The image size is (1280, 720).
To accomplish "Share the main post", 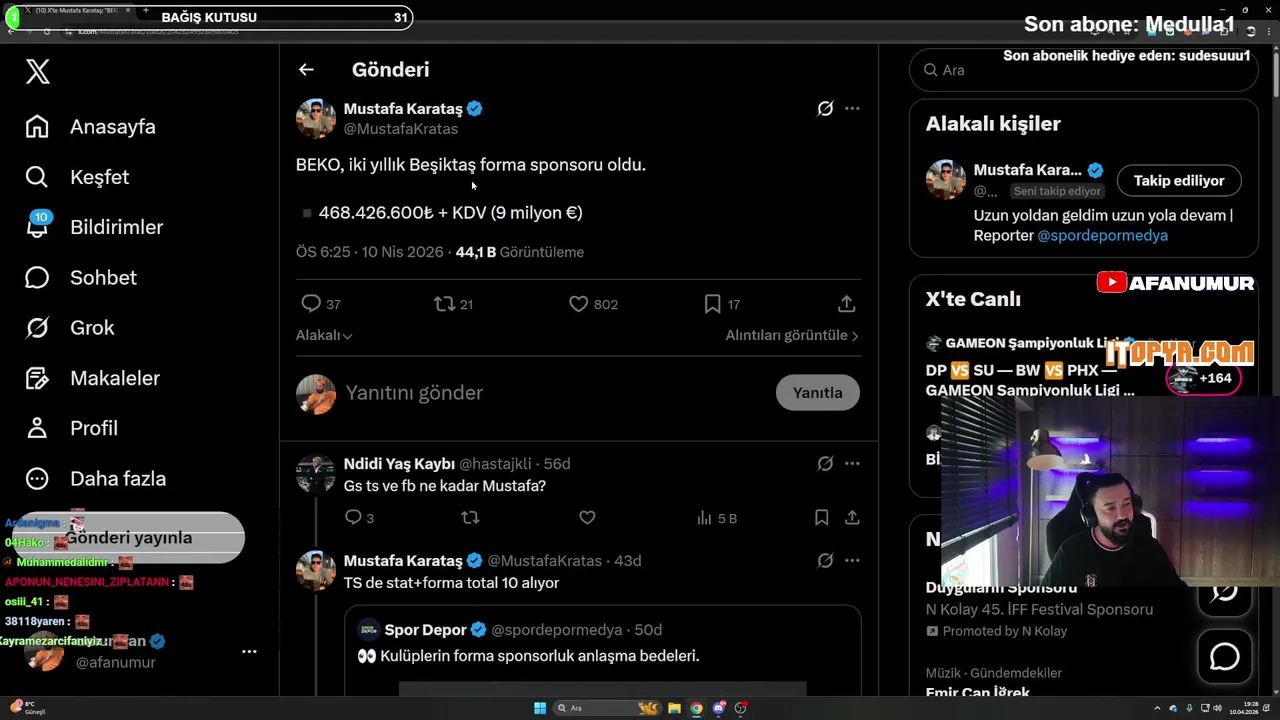I will [x=846, y=303].
